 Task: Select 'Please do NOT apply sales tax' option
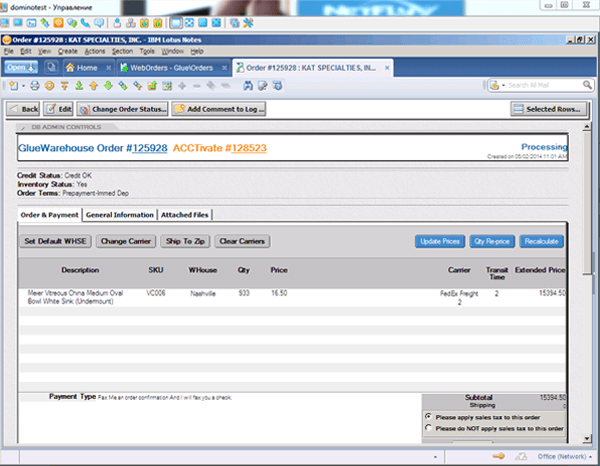pyautogui.click(x=428, y=428)
